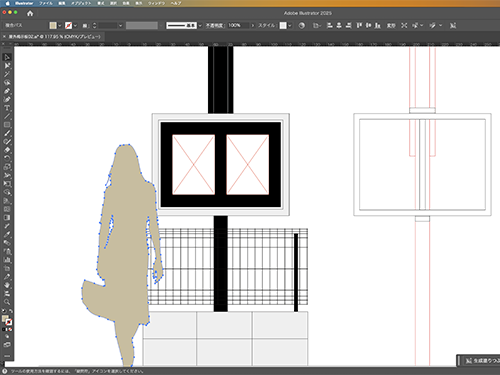Open Select Similar Objects dropdown arrow
The height and width of the screenshot is (375, 500).
[422, 25]
